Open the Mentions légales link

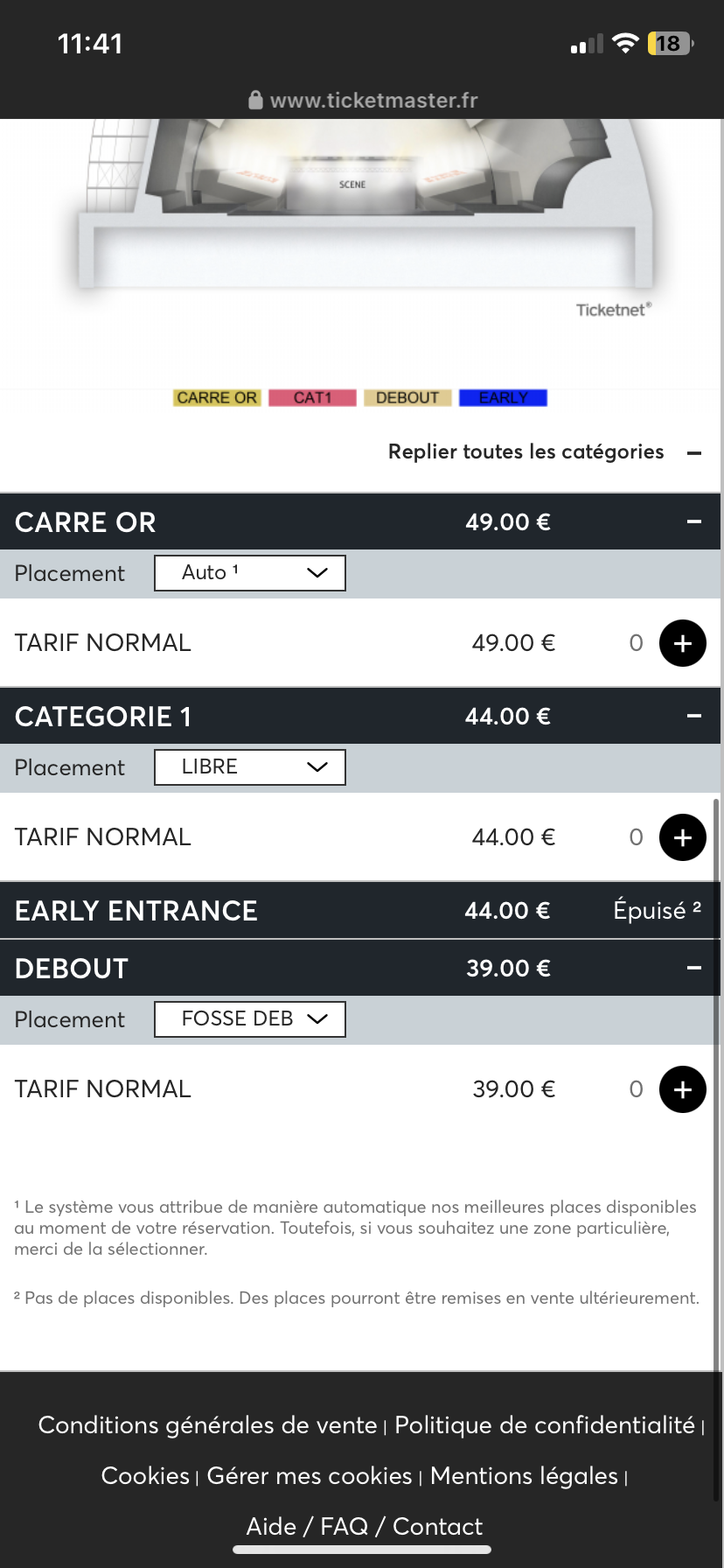click(x=524, y=1476)
